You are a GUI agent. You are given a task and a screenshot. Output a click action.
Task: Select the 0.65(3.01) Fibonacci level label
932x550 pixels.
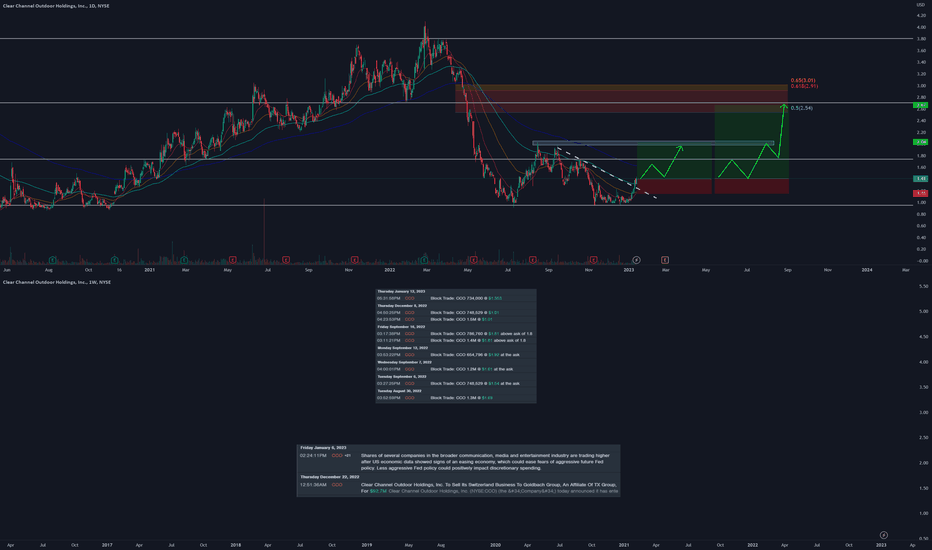click(803, 80)
